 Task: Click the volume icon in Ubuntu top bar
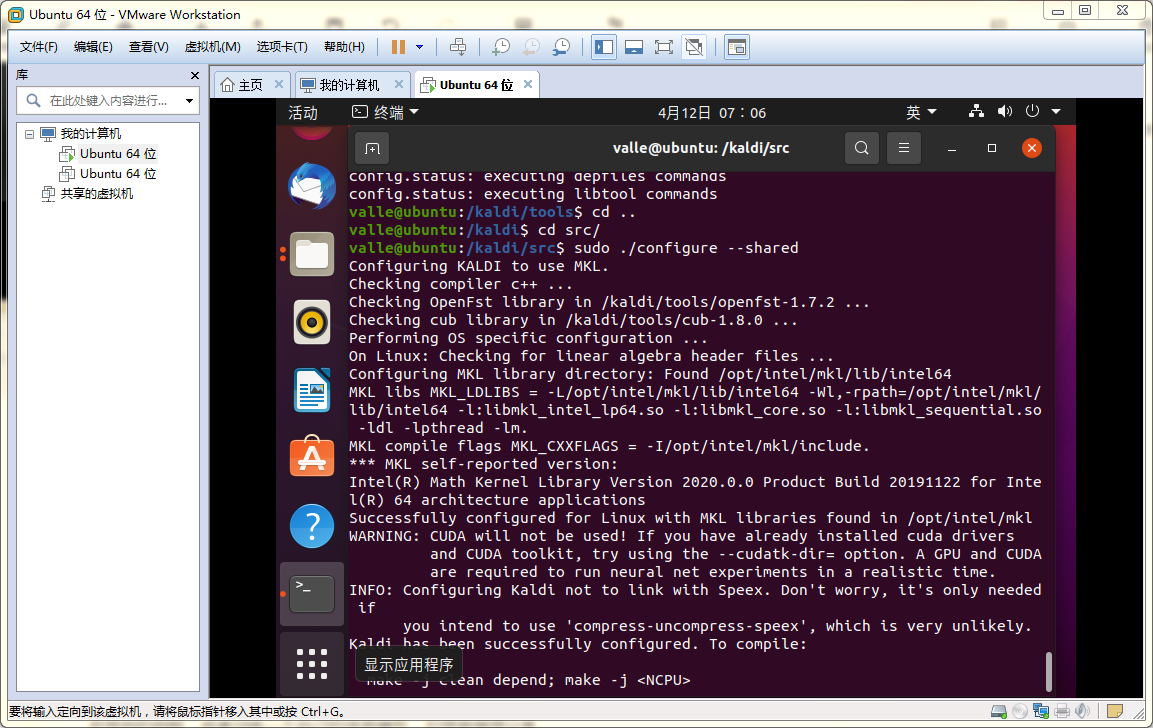tap(1004, 111)
